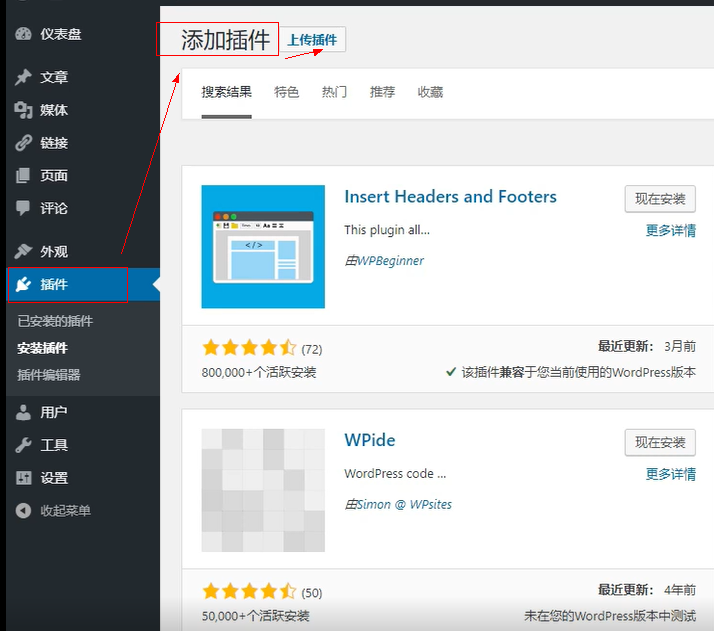
Task: Click the 50,000+个活跃安装 text
Action: pyautogui.click(x=255, y=616)
